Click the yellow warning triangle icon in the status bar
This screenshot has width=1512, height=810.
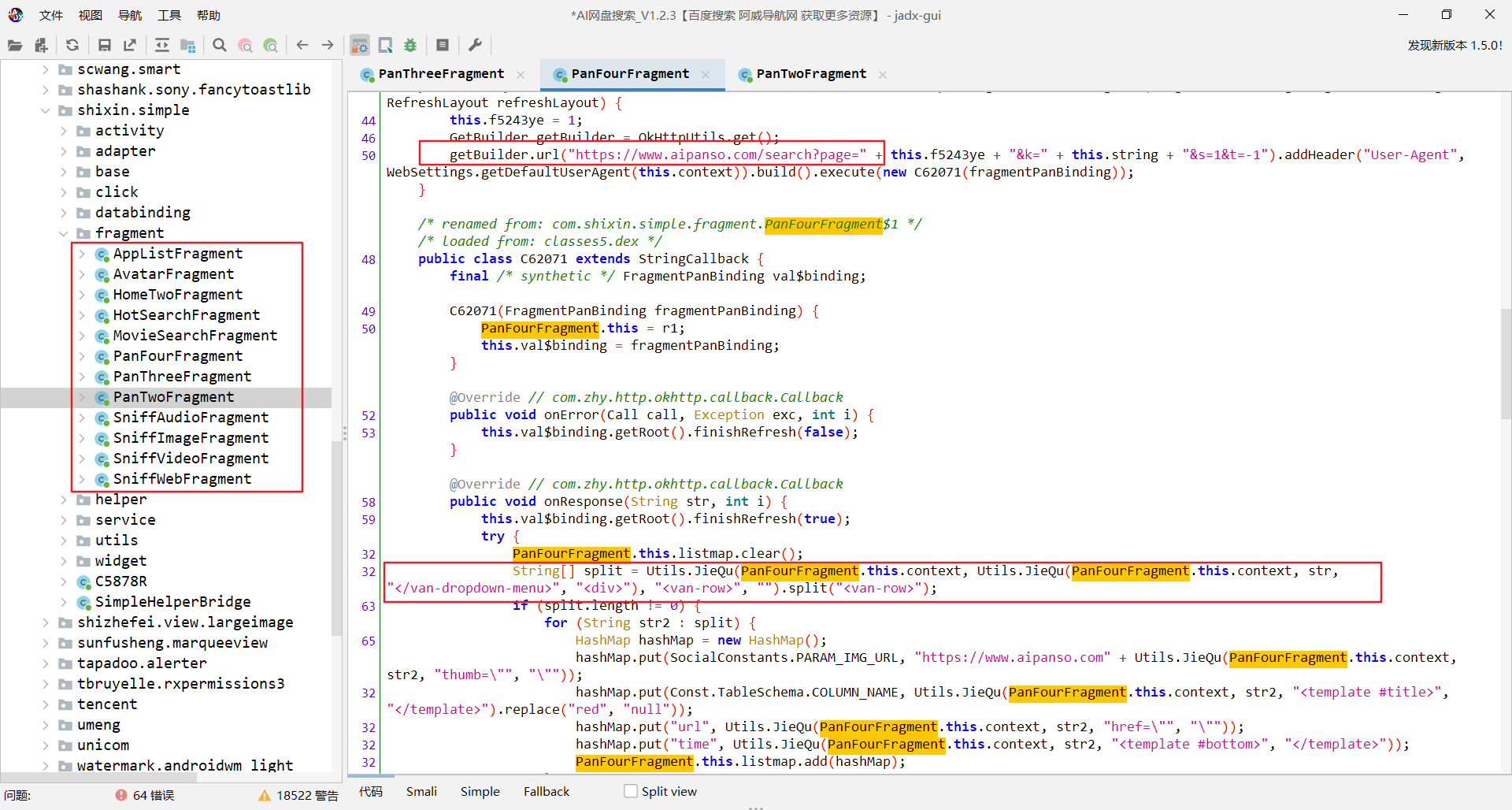pyautogui.click(x=265, y=796)
